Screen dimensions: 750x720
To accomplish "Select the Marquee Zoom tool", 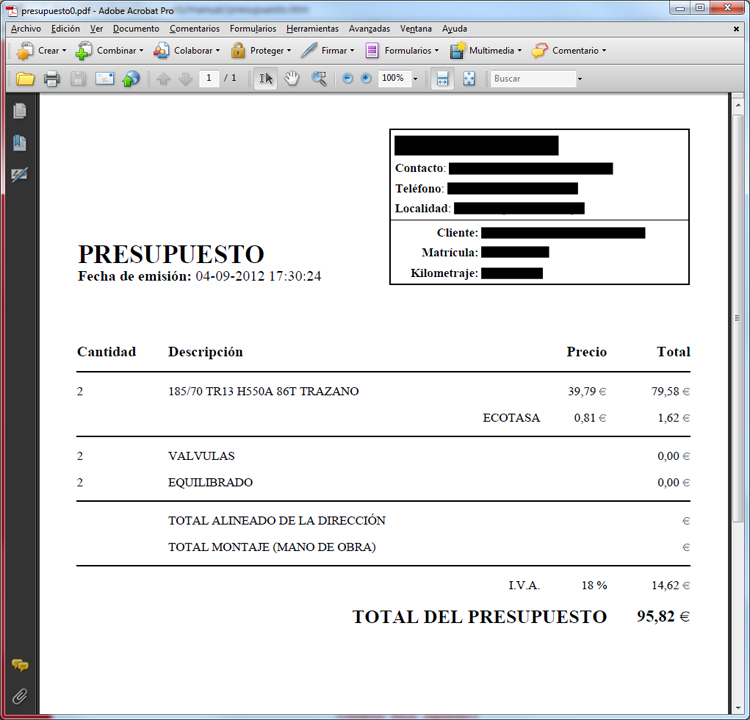I will click(x=319, y=78).
